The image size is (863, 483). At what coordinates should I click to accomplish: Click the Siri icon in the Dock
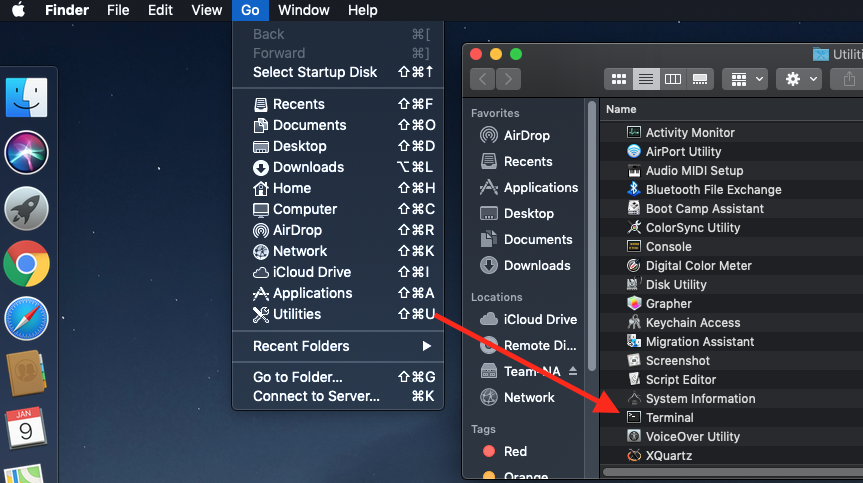point(26,152)
